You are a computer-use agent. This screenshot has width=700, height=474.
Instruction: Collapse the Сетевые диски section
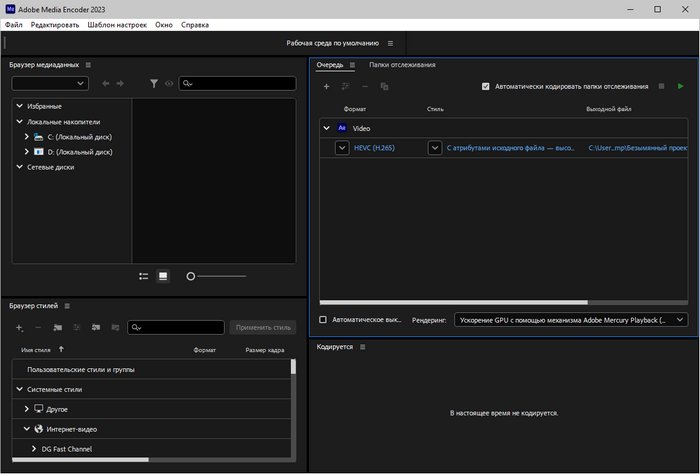click(x=19, y=167)
